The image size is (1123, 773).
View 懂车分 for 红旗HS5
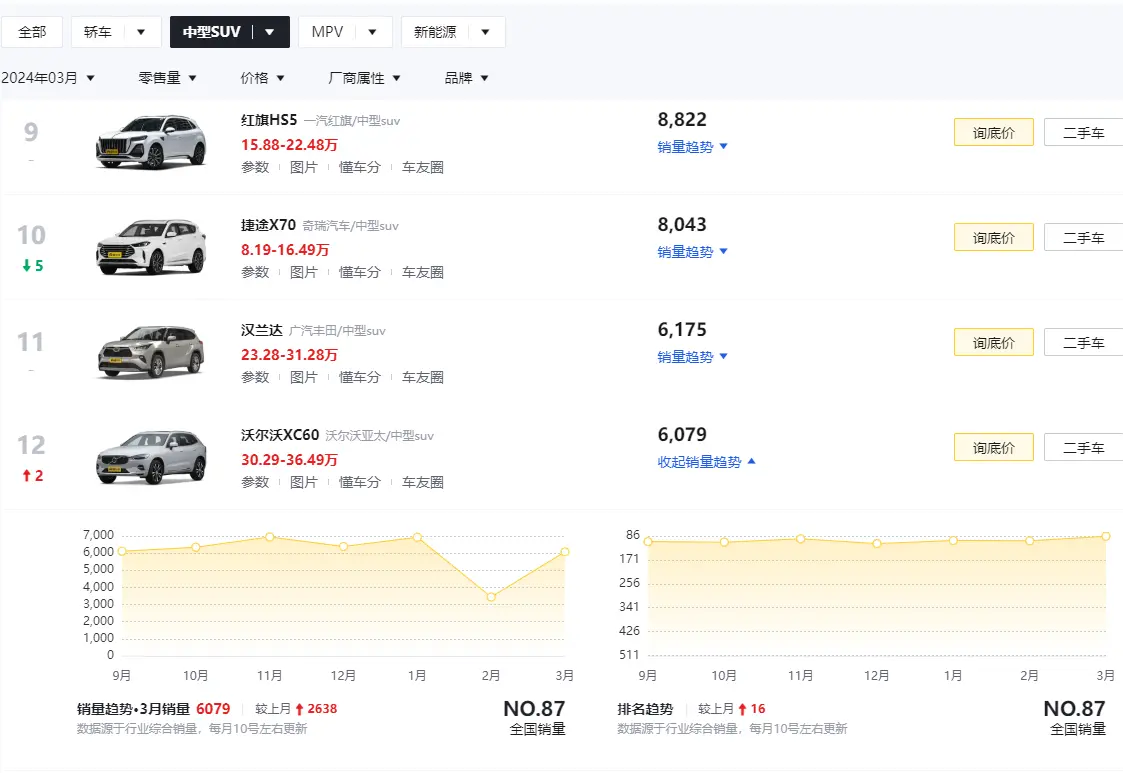[360, 168]
